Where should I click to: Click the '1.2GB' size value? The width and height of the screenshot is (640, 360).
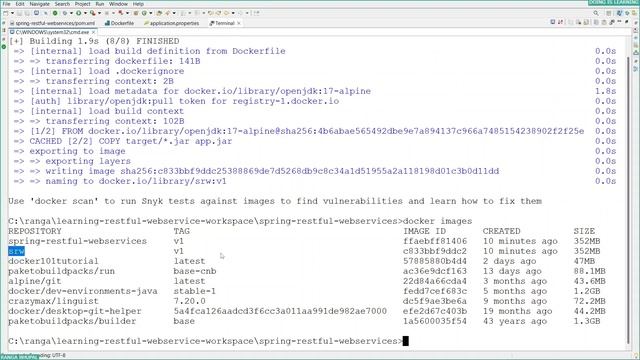(x=587, y=291)
